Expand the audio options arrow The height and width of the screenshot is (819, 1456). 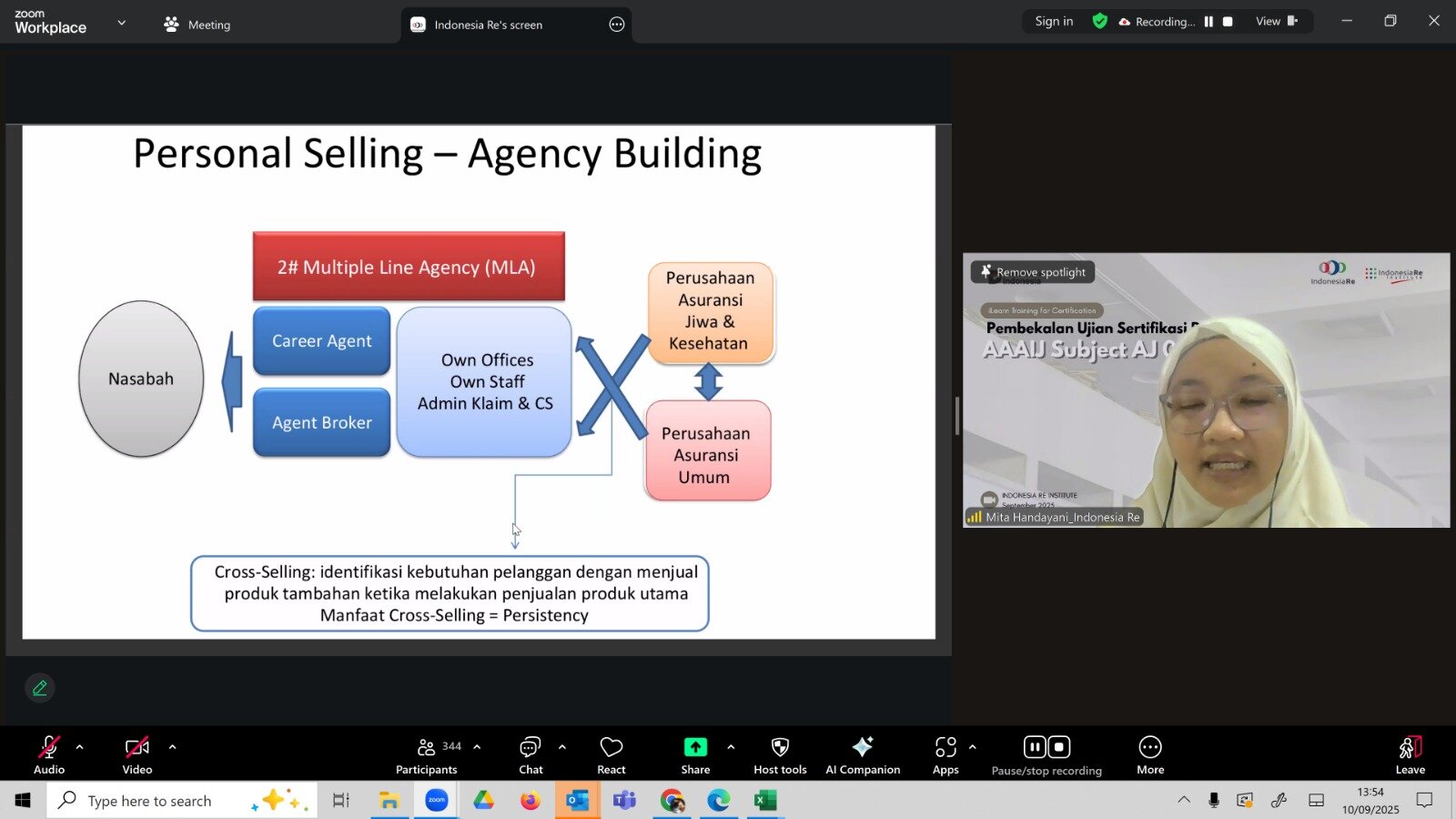pos(80,747)
